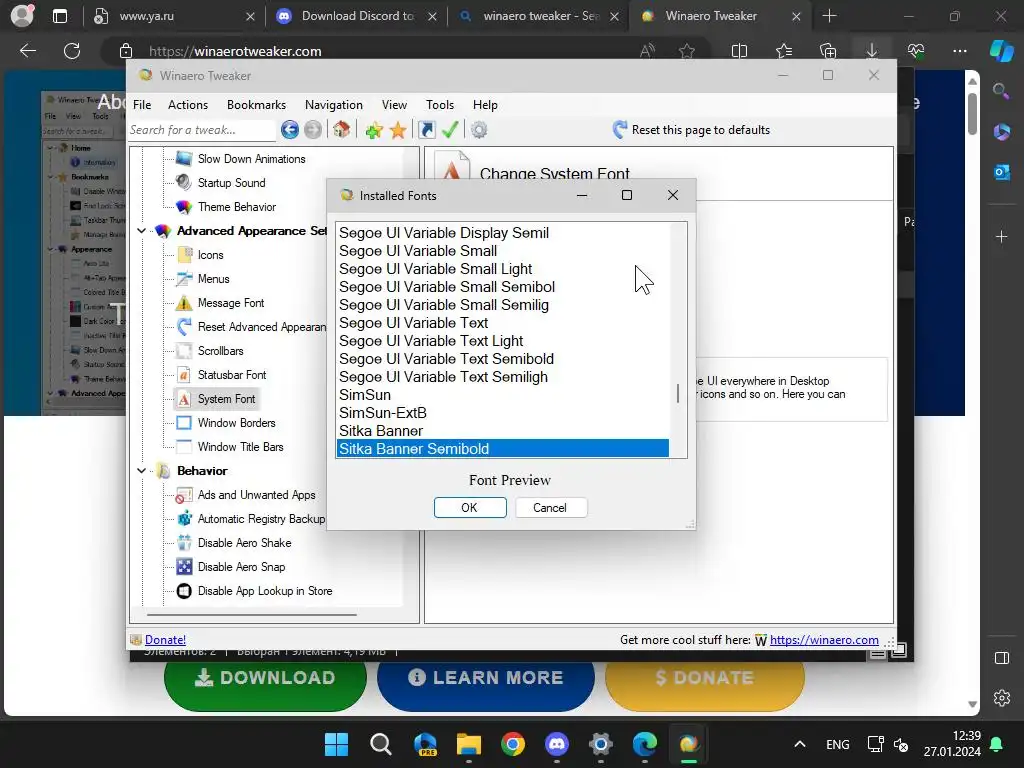Click the browser refresh icon
Viewport: 1024px width, 768px height.
(x=72, y=51)
